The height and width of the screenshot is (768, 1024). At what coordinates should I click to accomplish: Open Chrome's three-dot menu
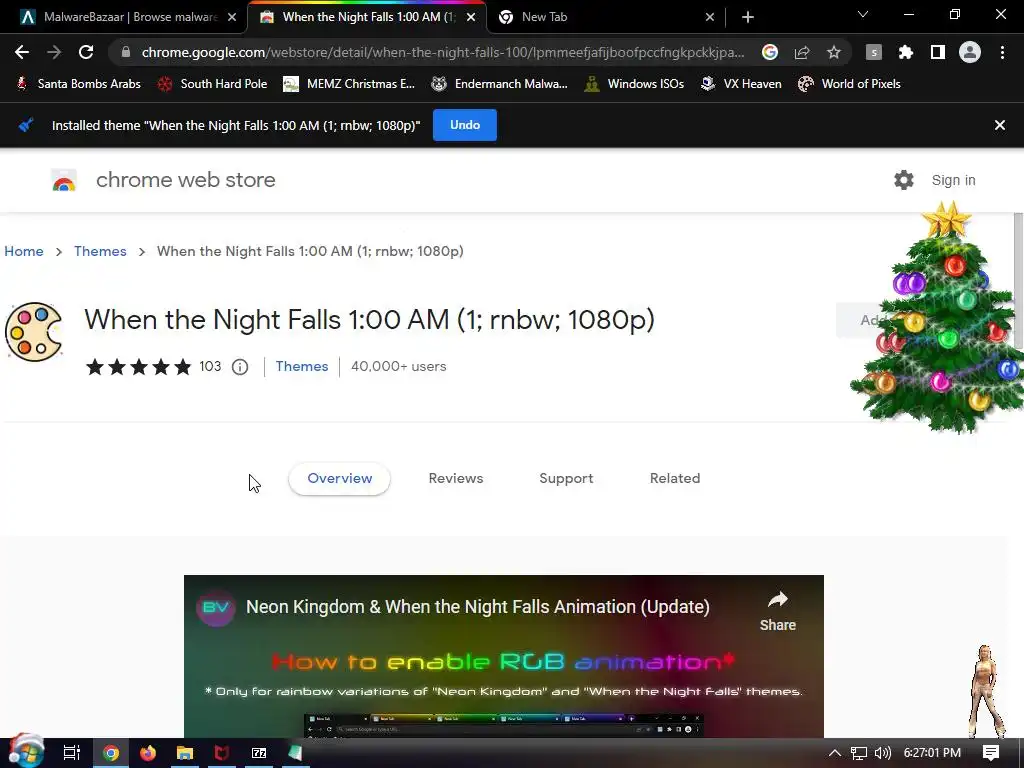1002,52
